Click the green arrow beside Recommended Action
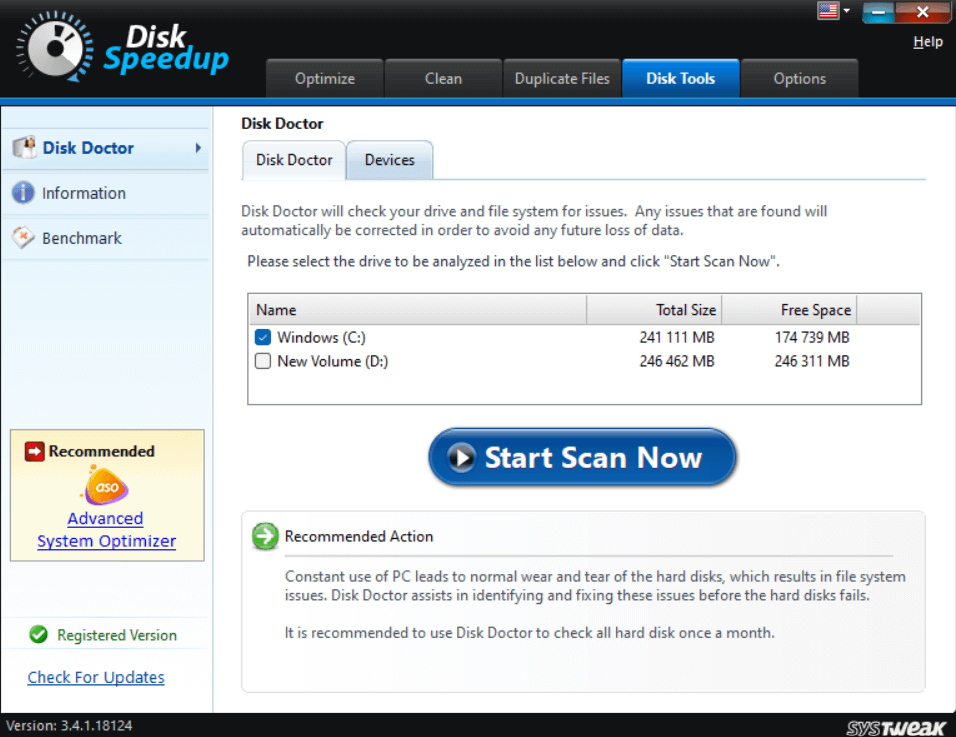This screenshot has height=737, width=956. pos(265,537)
